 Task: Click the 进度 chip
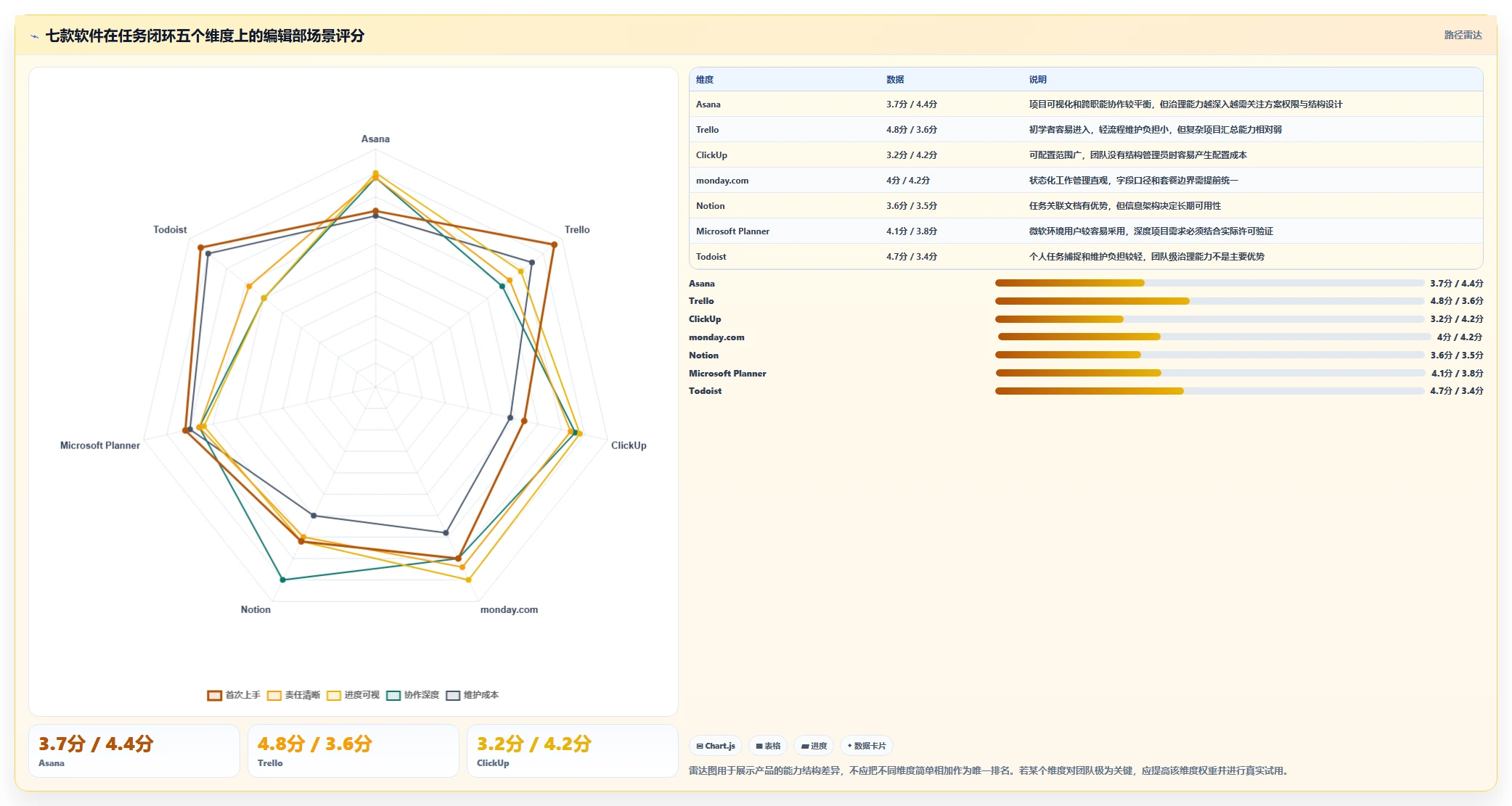click(x=814, y=746)
